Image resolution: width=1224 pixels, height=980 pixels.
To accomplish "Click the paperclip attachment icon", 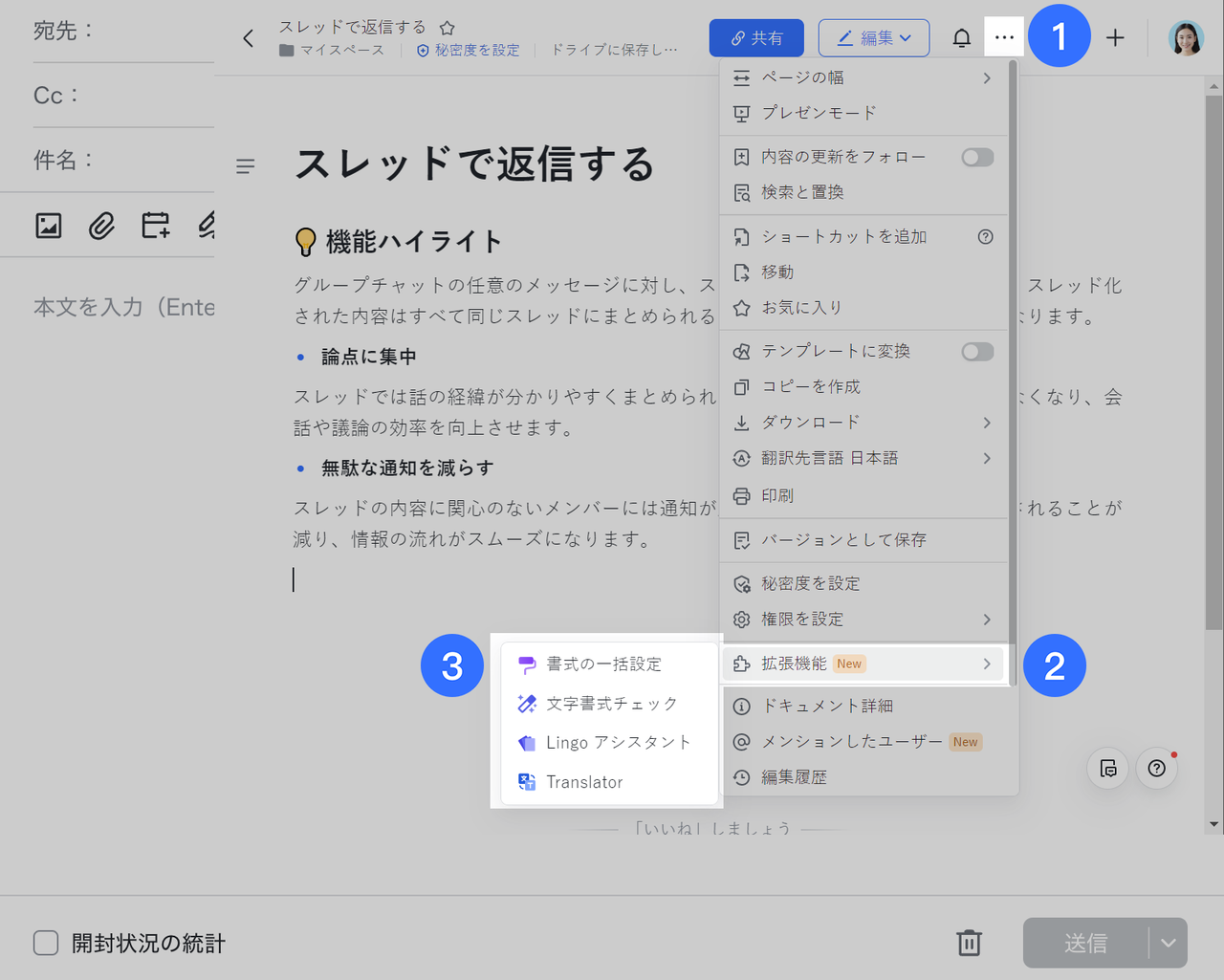I will [101, 226].
